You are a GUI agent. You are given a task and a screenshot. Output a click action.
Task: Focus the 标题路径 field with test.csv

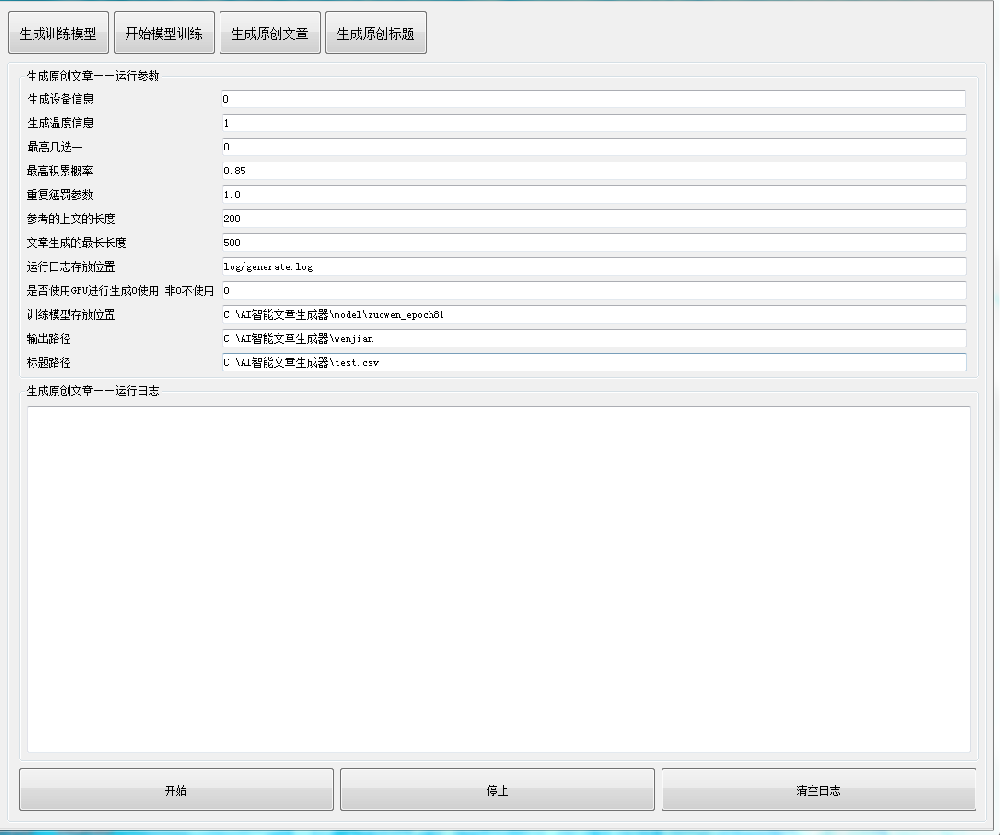tap(594, 362)
